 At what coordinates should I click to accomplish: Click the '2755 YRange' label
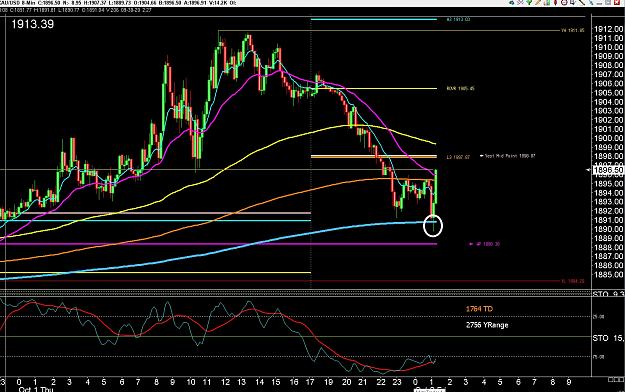pyautogui.click(x=487, y=325)
